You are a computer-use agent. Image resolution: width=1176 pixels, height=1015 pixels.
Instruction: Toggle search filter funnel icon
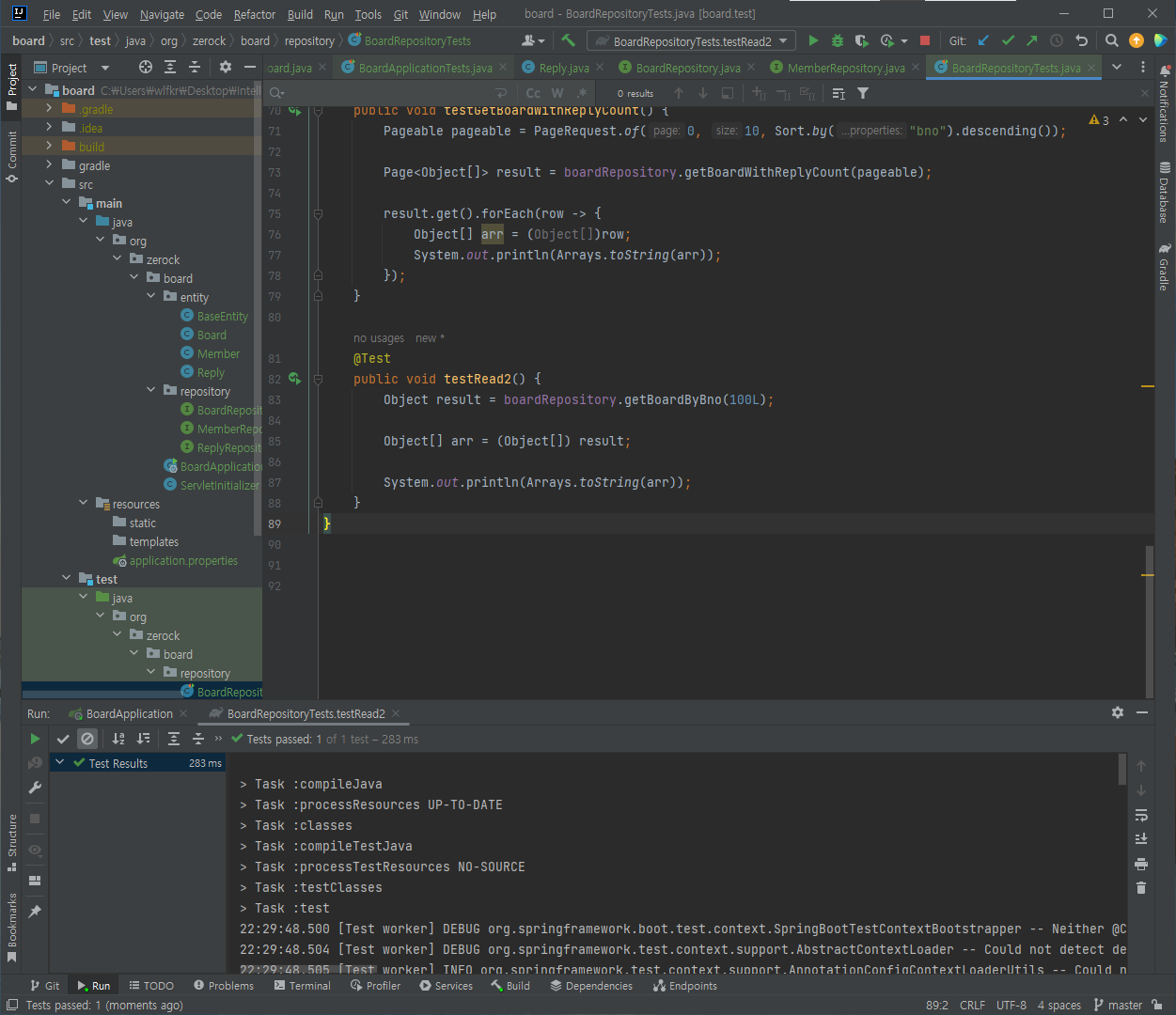point(863,93)
